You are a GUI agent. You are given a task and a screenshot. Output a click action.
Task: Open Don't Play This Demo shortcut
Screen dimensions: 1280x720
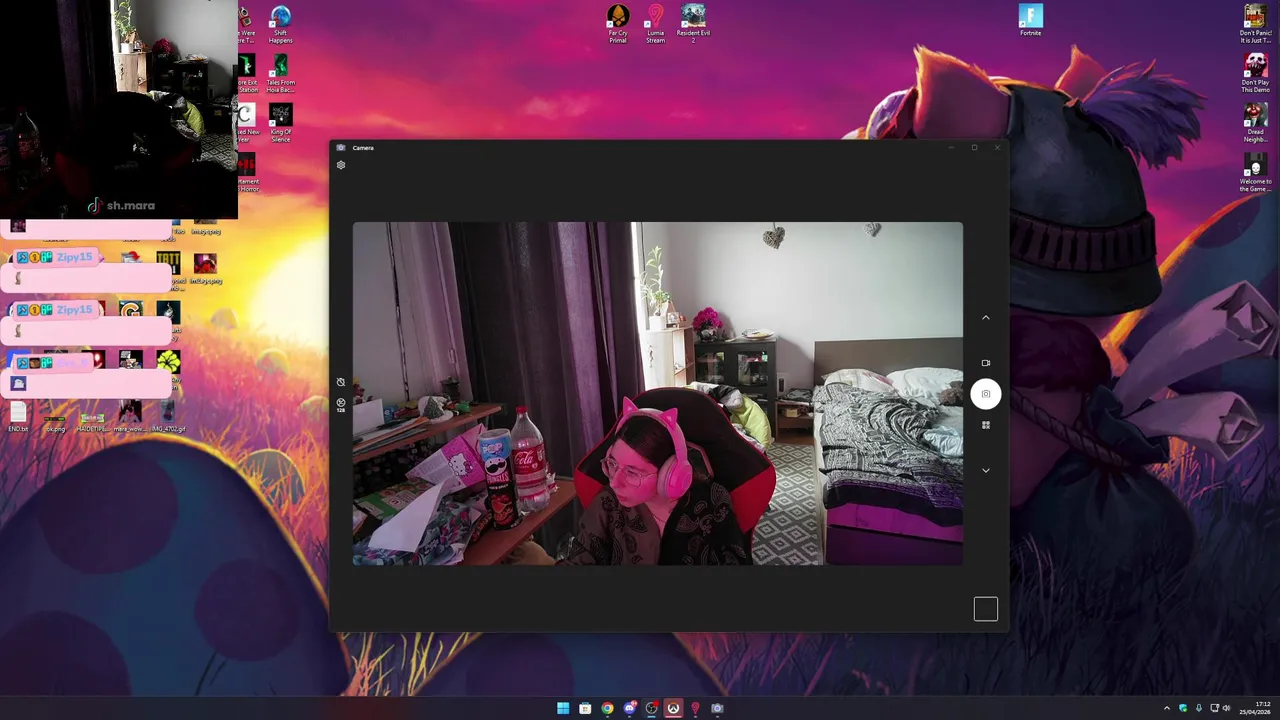tap(1255, 72)
